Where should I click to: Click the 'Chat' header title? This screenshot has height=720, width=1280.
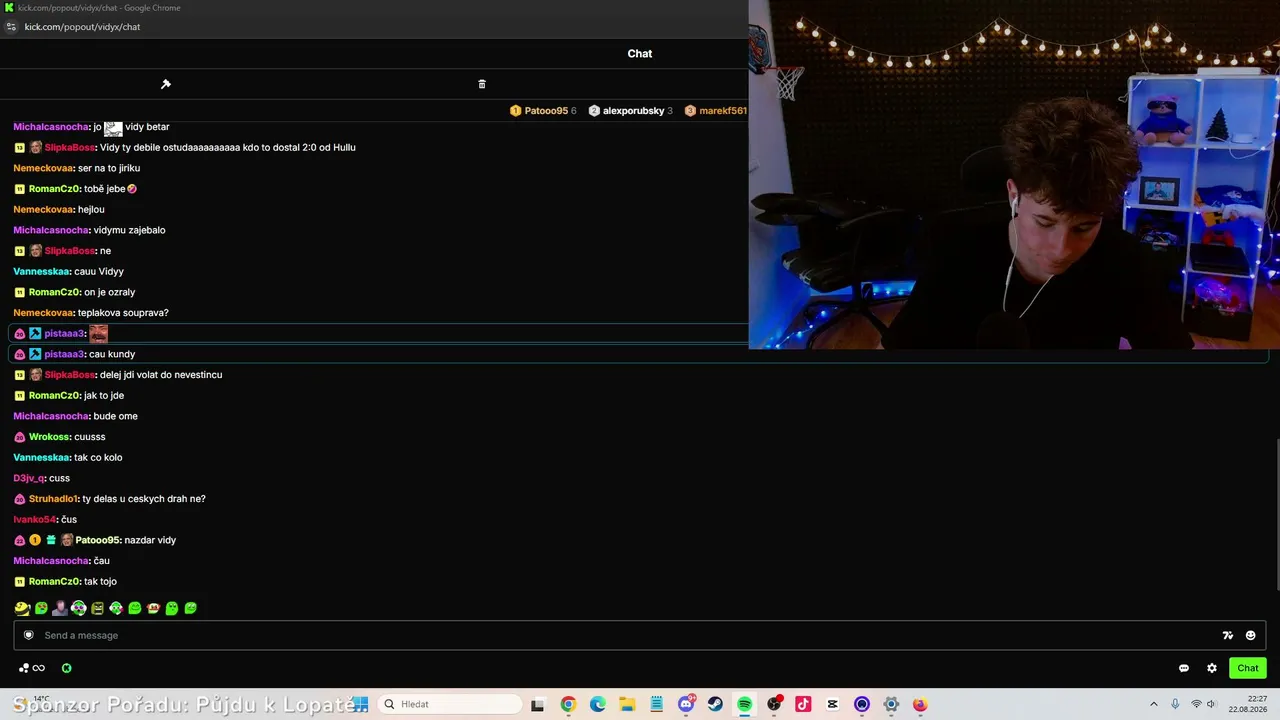tap(640, 54)
